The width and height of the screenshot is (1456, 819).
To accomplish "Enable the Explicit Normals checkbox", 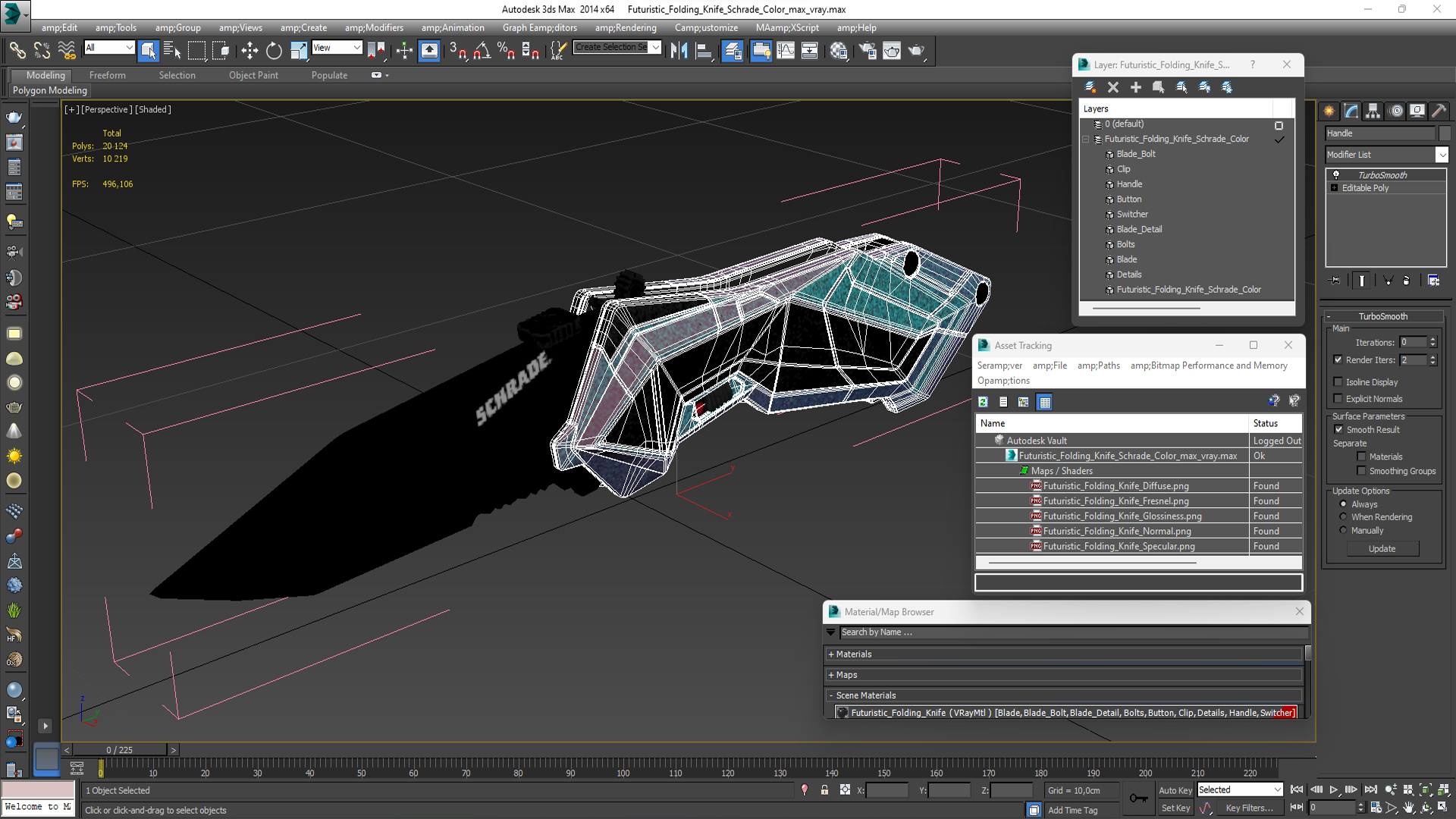I will [x=1338, y=399].
